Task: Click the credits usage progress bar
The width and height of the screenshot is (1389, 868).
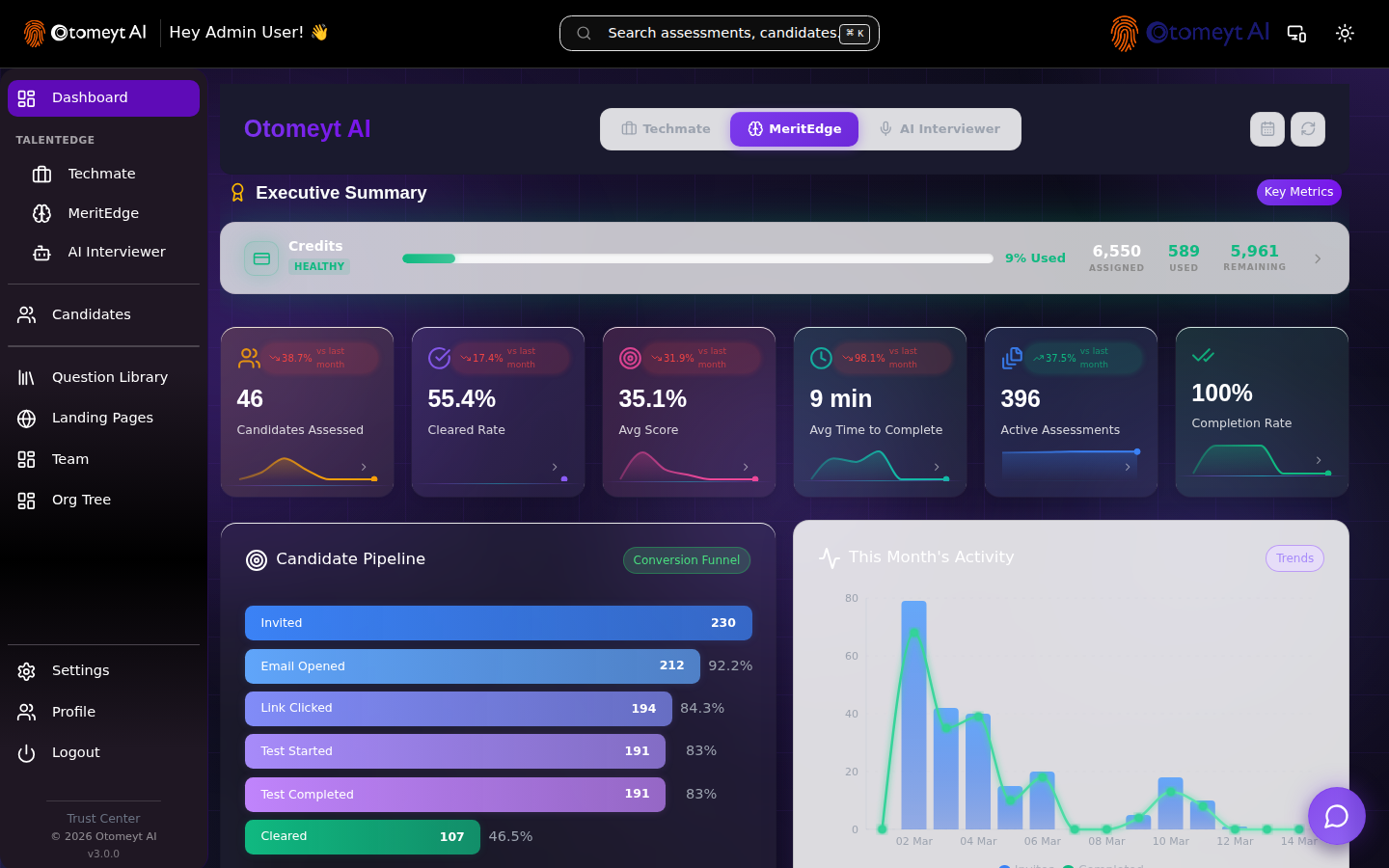Action: (697, 258)
